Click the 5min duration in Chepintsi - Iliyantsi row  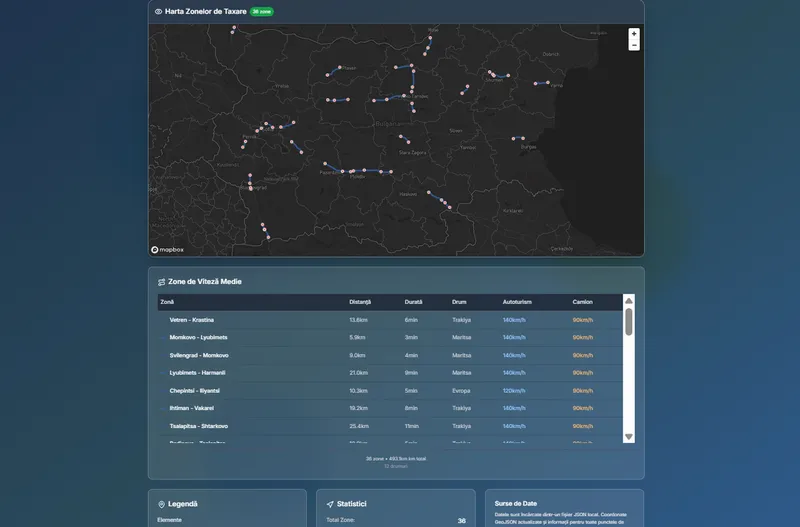[411, 391]
